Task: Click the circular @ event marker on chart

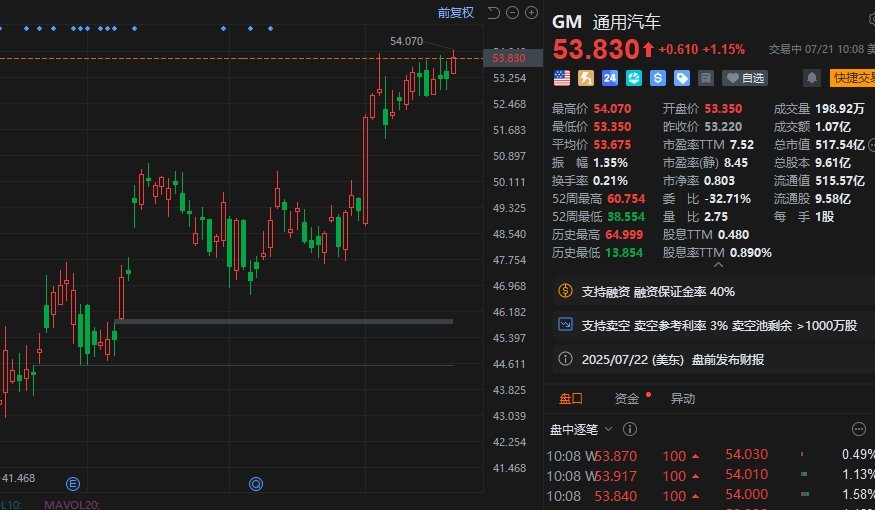Action: click(256, 484)
